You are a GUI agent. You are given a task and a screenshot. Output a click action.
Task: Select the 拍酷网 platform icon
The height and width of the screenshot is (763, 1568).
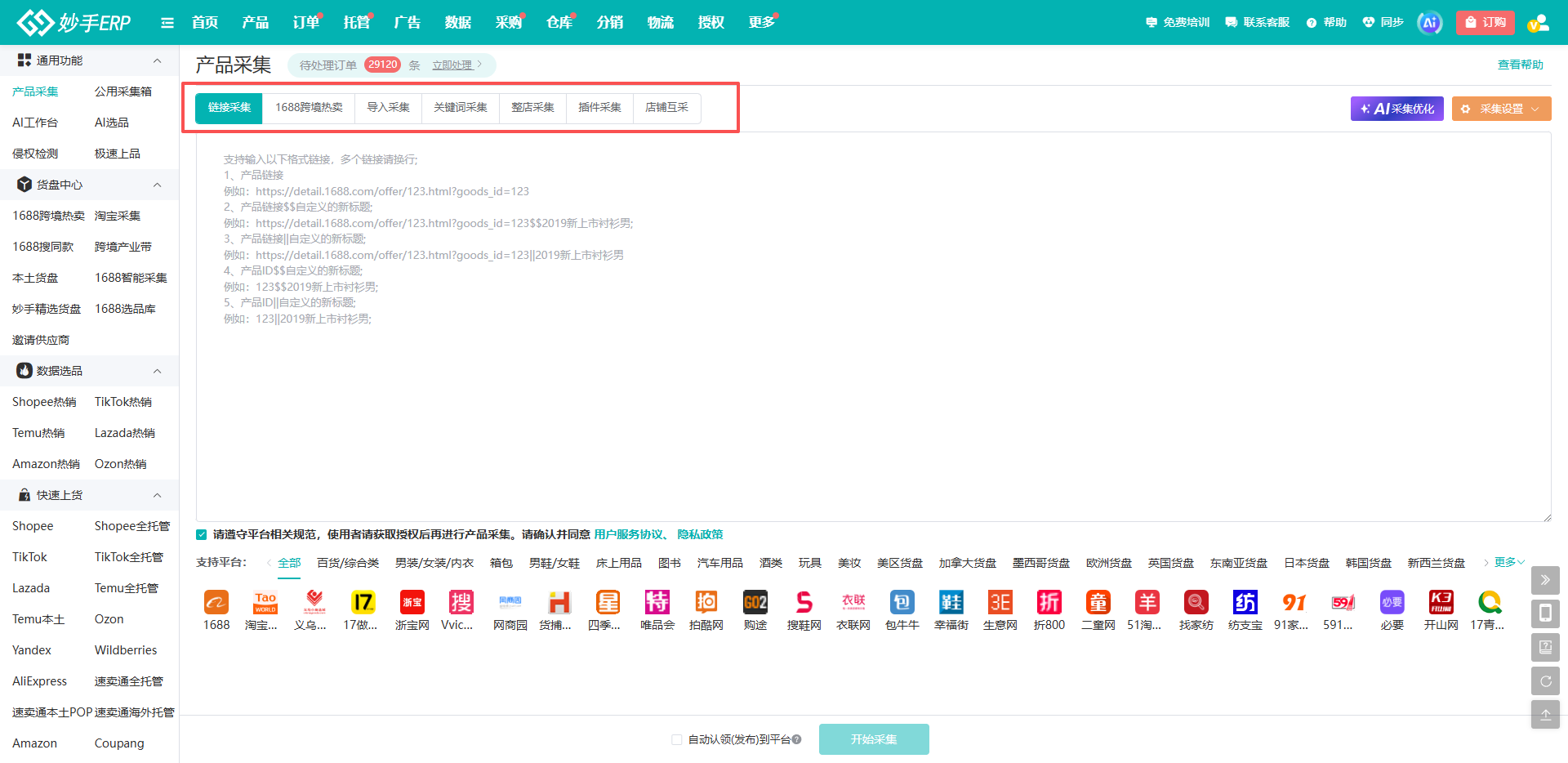[x=706, y=603]
